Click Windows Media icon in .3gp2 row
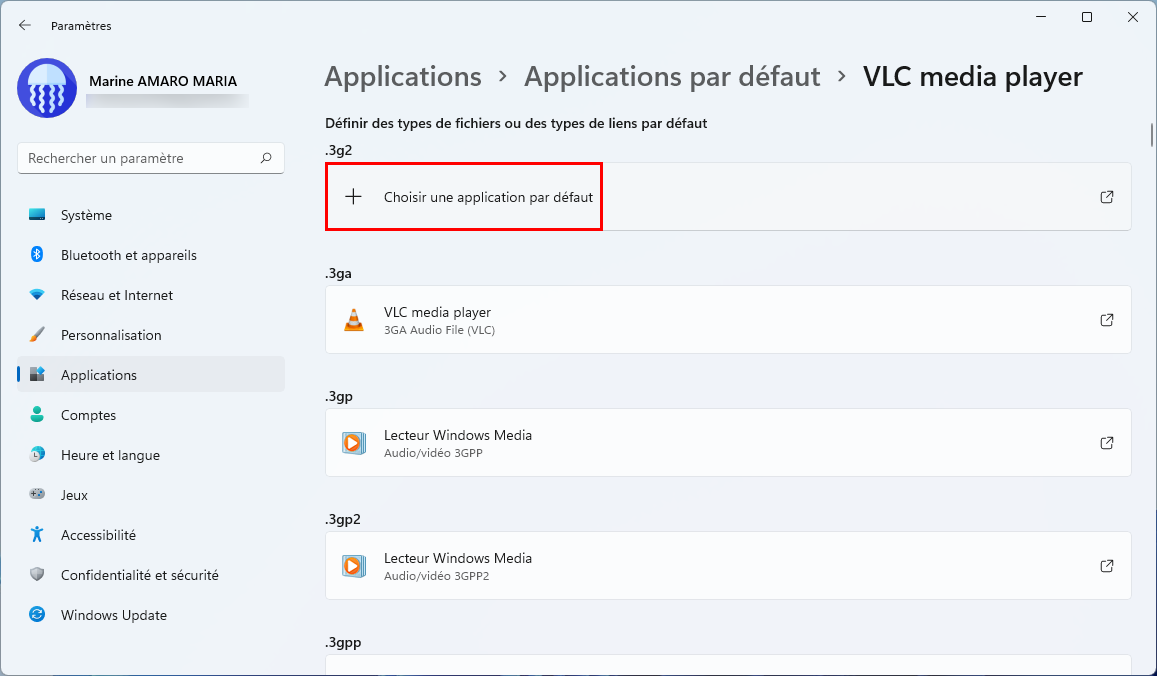This screenshot has width=1157, height=676. [x=354, y=565]
